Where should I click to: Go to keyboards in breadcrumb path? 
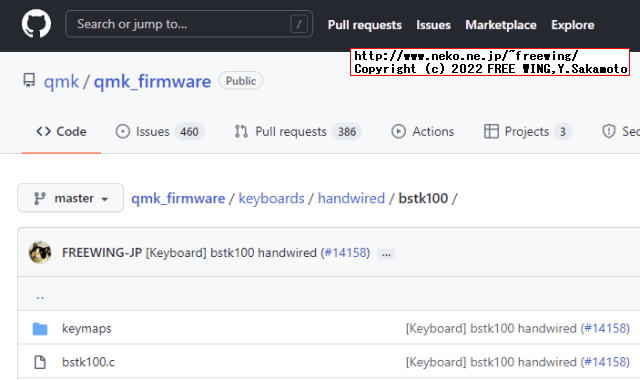click(x=271, y=198)
